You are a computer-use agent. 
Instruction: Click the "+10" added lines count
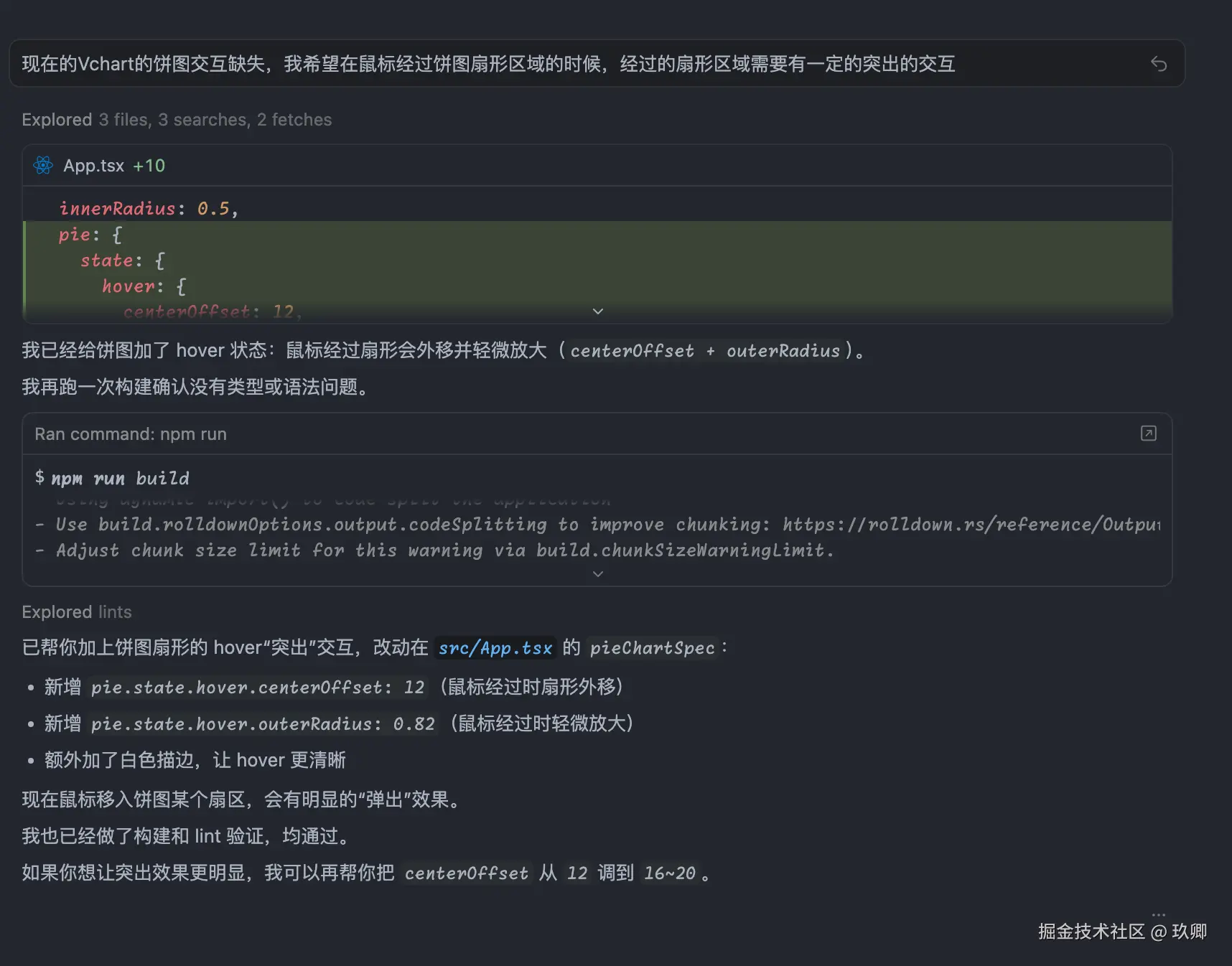point(149,166)
